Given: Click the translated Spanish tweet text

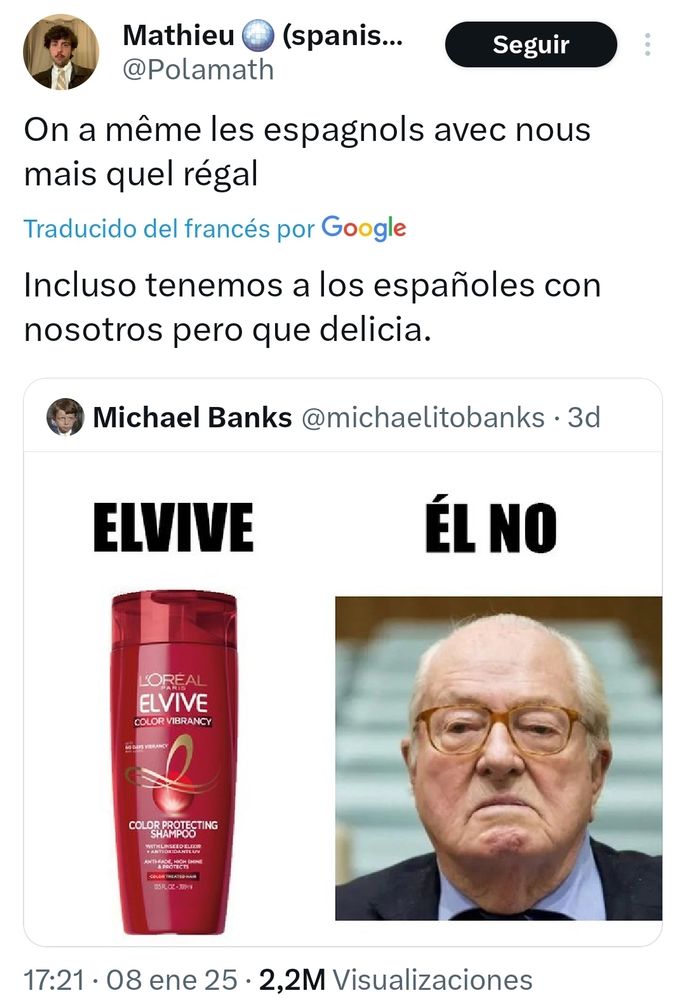Looking at the screenshot, I should click(x=312, y=307).
